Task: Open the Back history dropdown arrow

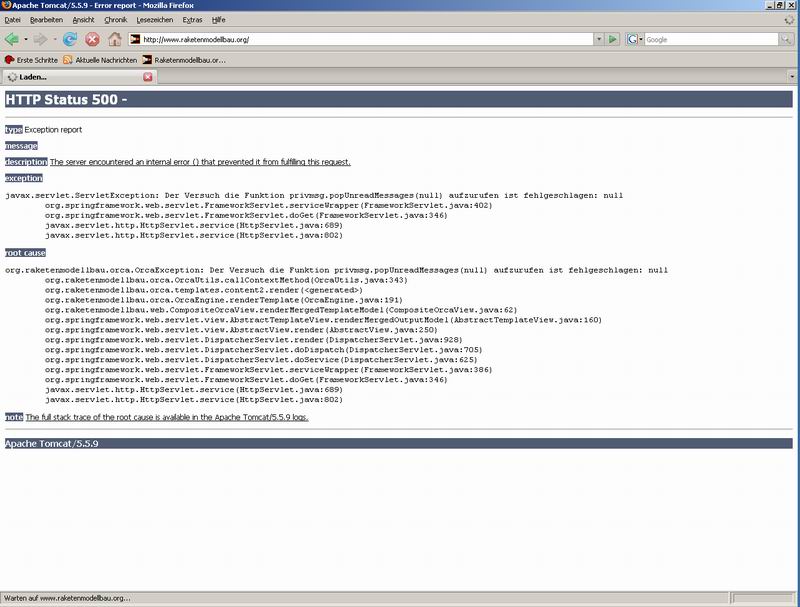Action: 26,39
